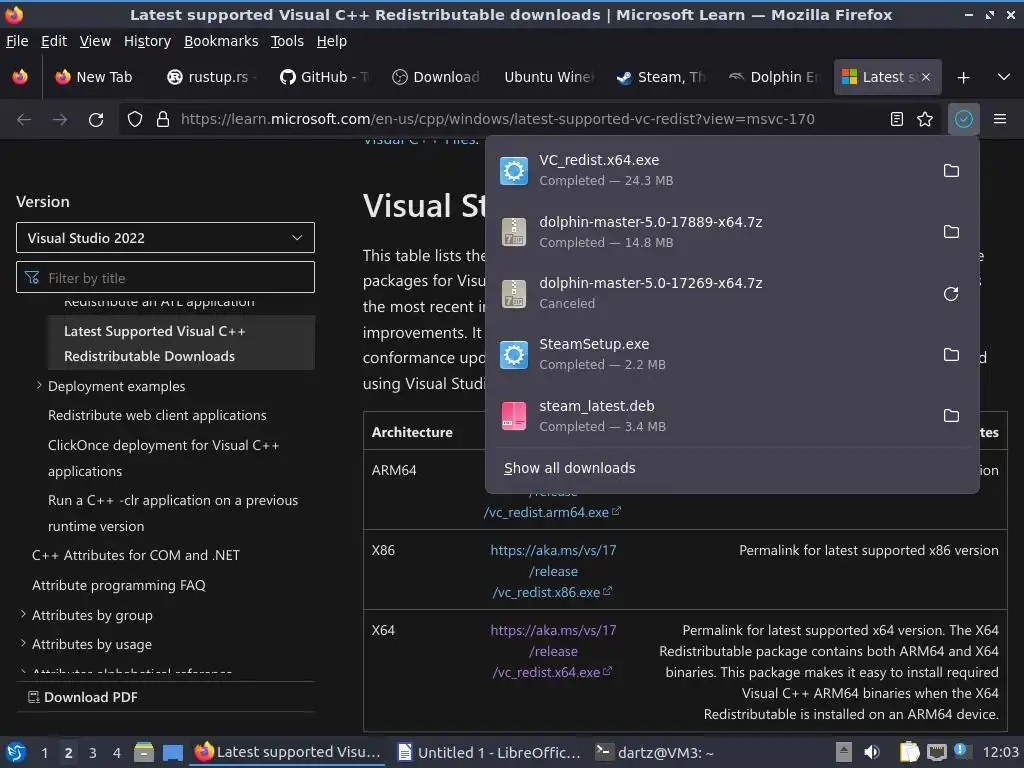The image size is (1024, 768).
Task: Open a new tab with plus button
Action: [x=963, y=77]
